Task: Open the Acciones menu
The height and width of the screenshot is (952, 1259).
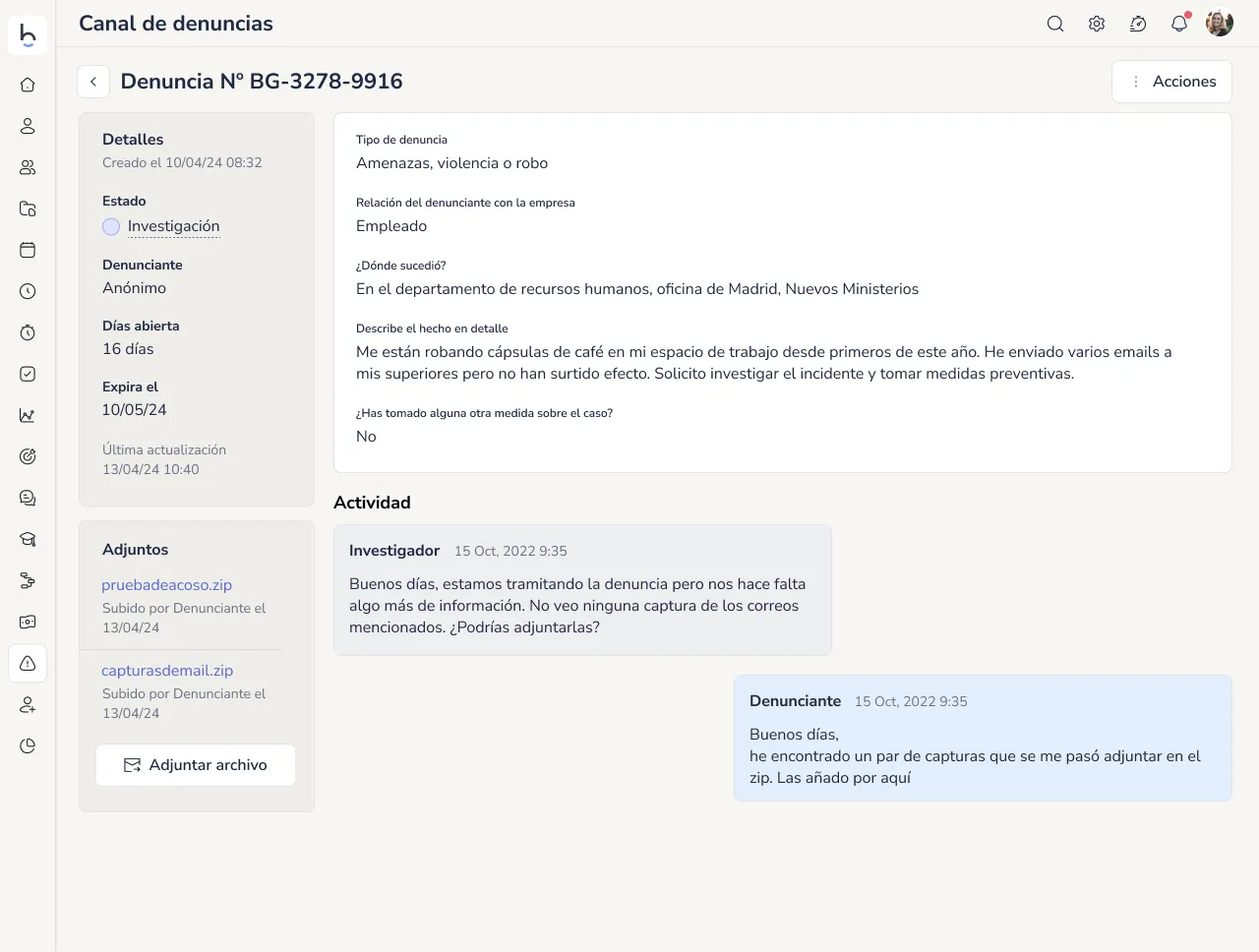Action: coord(1171,82)
